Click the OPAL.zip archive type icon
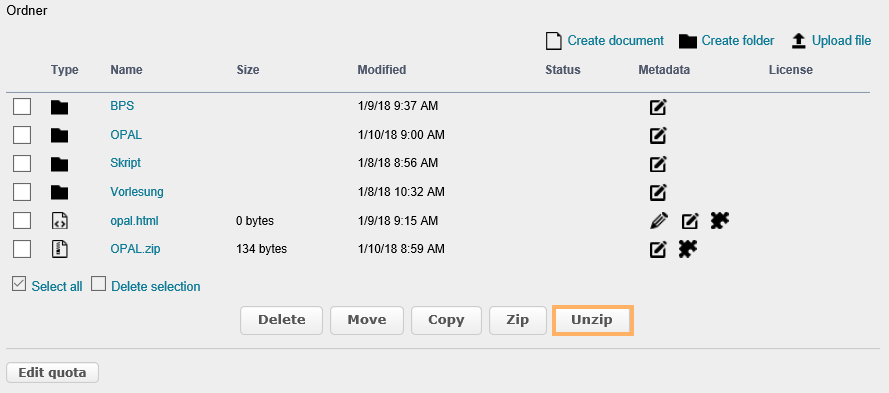Viewport: 889px width, 393px height. (60, 249)
